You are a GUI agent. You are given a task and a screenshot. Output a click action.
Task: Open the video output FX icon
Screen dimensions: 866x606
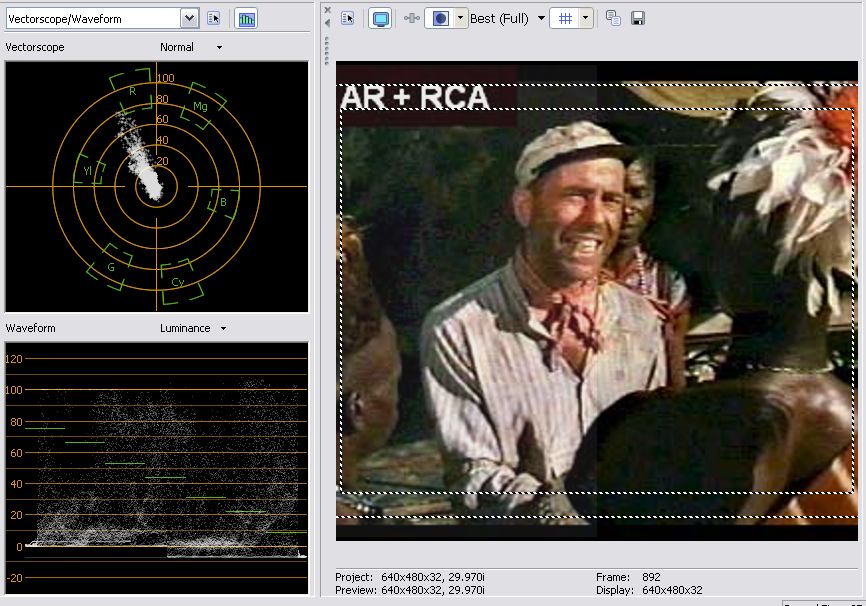click(x=411, y=19)
